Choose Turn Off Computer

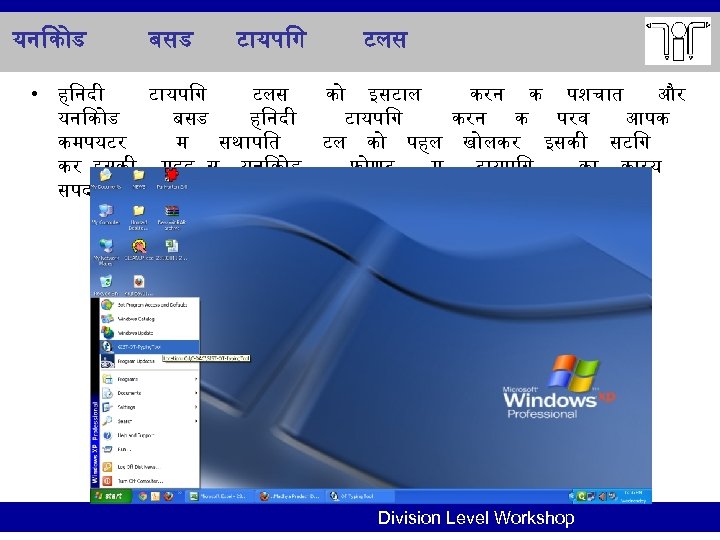[150, 481]
